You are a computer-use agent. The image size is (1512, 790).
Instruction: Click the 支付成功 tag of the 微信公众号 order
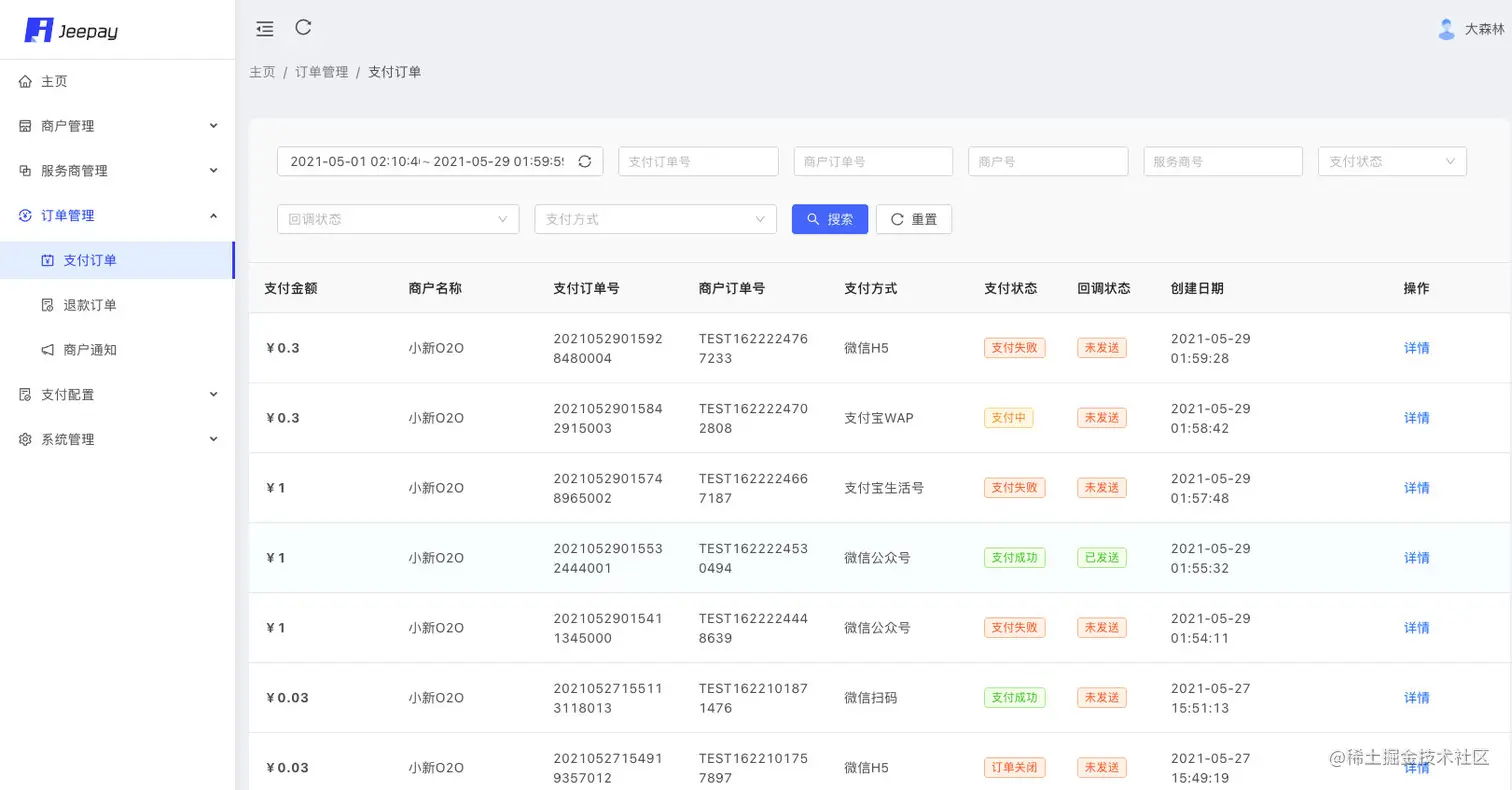click(x=1015, y=558)
